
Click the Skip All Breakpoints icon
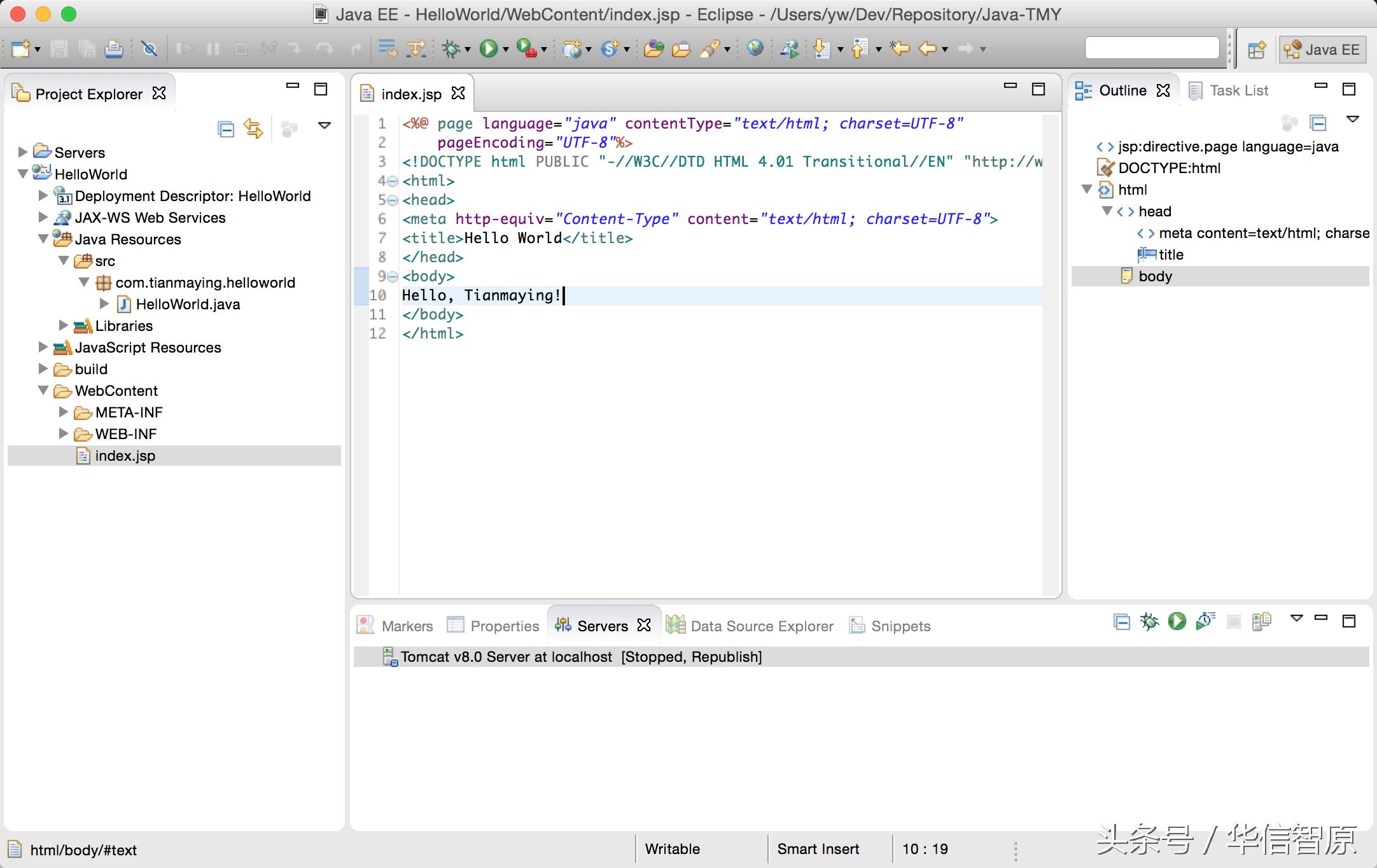pos(150,49)
